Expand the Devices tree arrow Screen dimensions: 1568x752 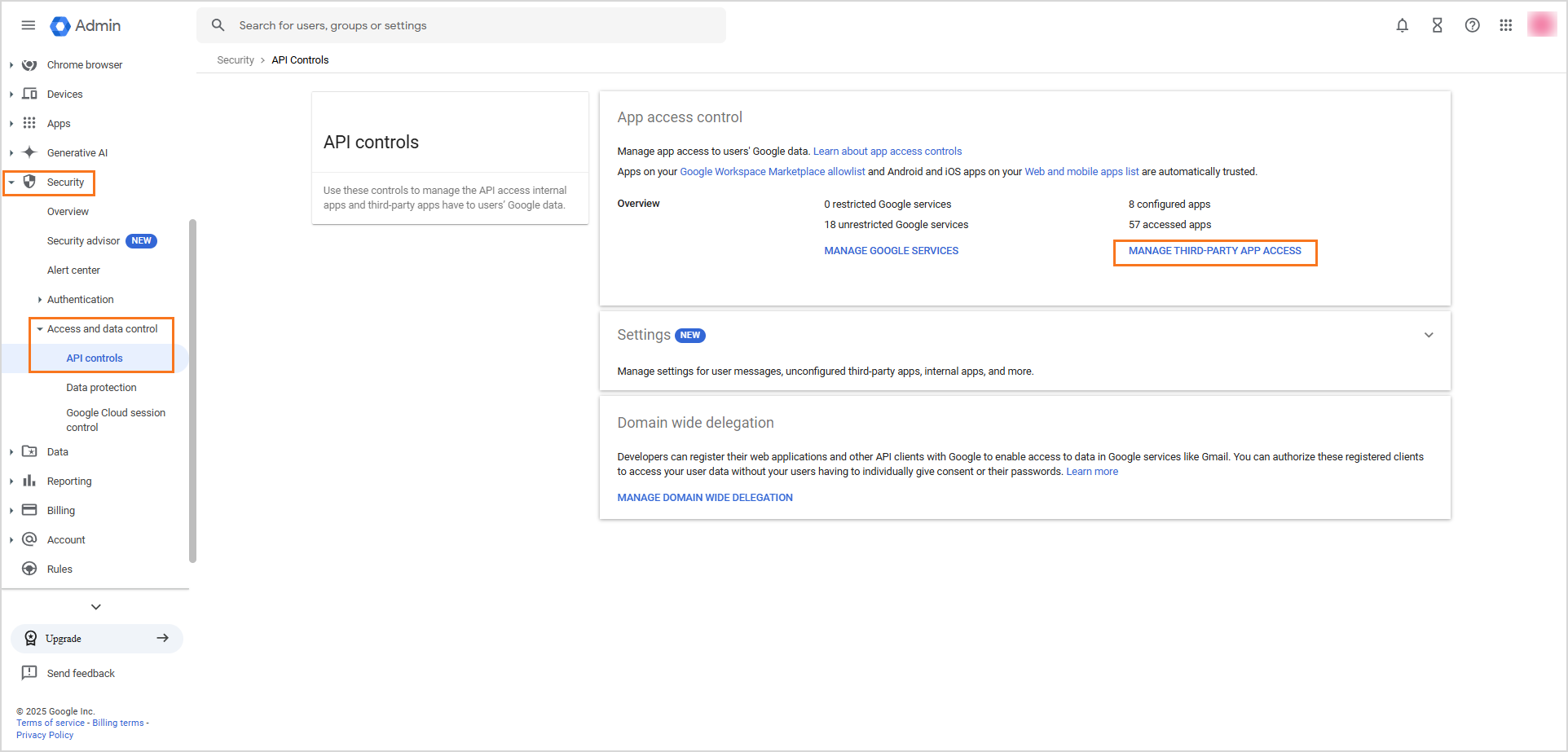click(x=11, y=95)
